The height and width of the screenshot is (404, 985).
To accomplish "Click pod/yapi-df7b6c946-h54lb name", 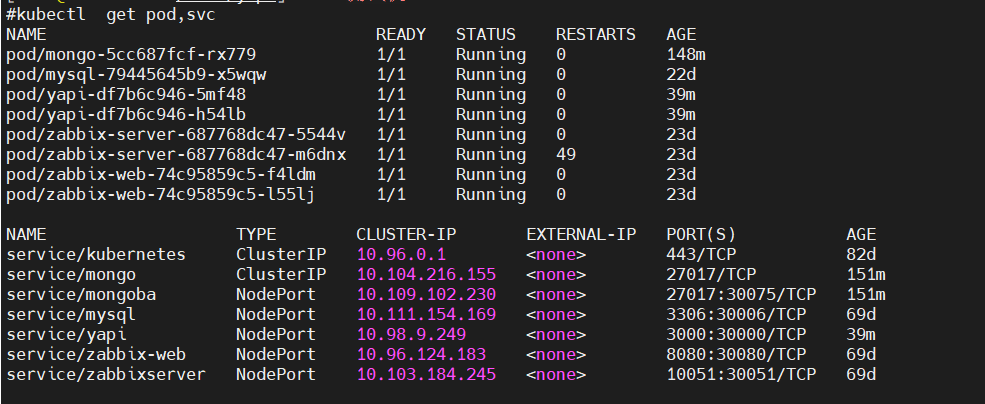I will 126,115.
